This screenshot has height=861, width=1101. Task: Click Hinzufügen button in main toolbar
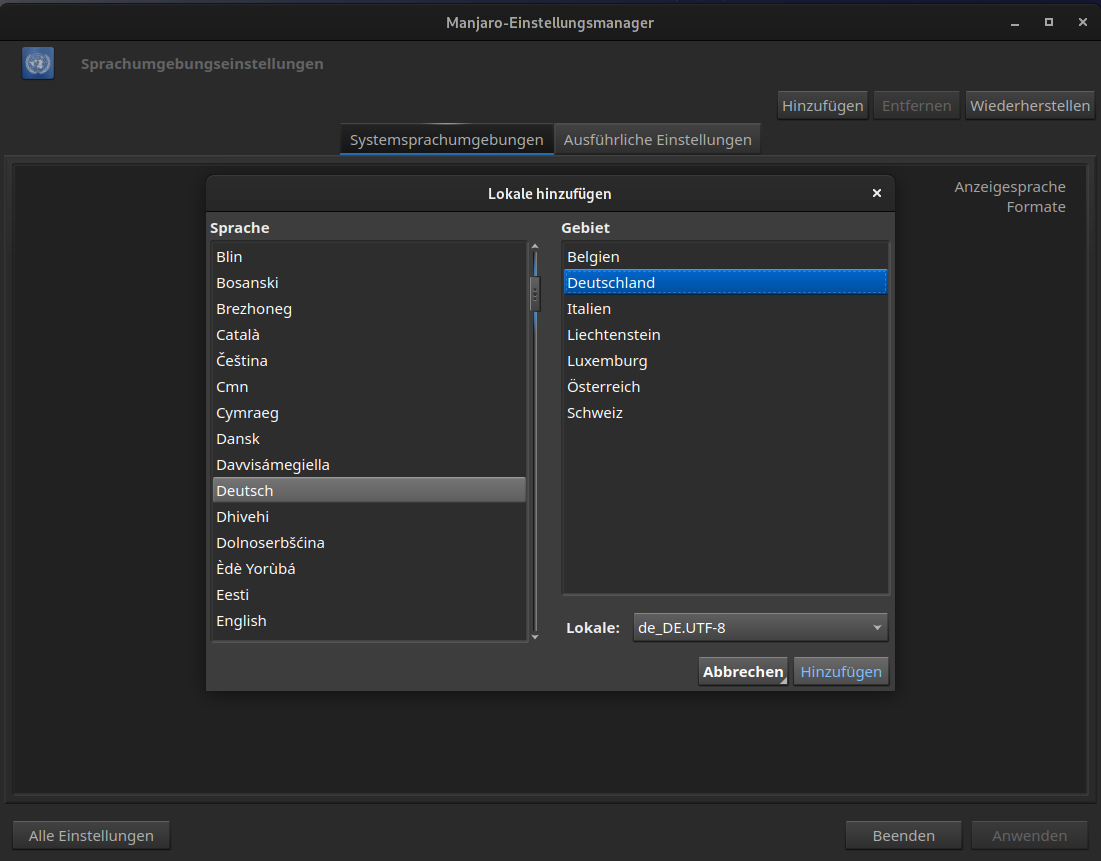[x=823, y=106]
